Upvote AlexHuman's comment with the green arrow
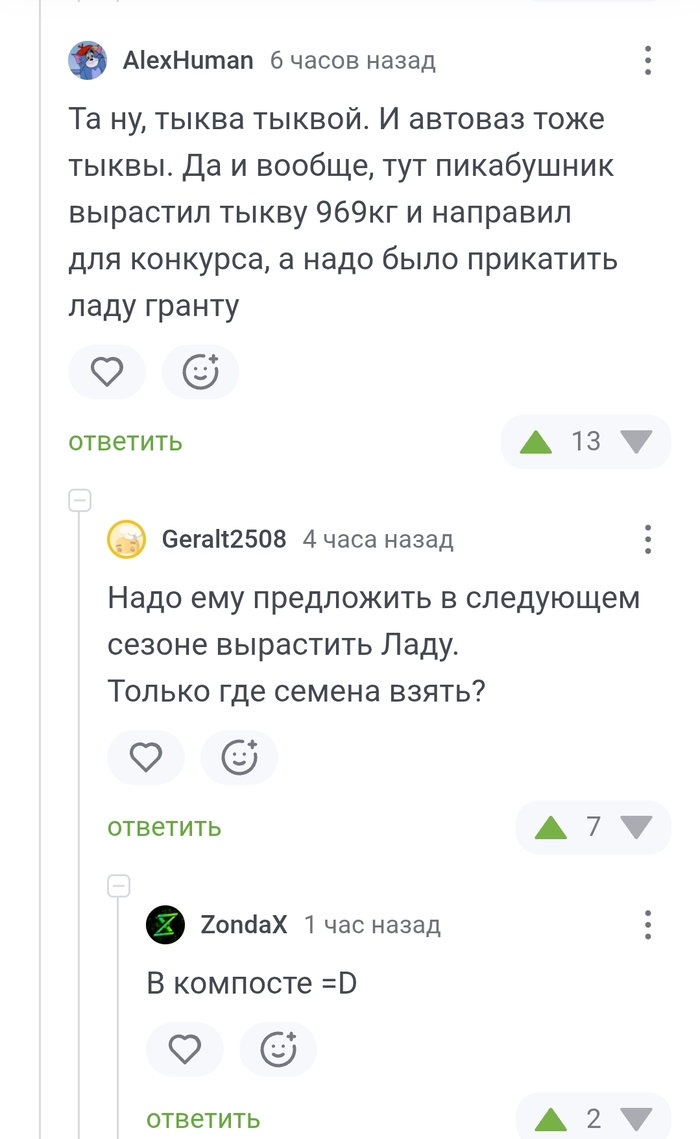Image resolution: width=700 pixels, height=1139 pixels. pos(534,441)
